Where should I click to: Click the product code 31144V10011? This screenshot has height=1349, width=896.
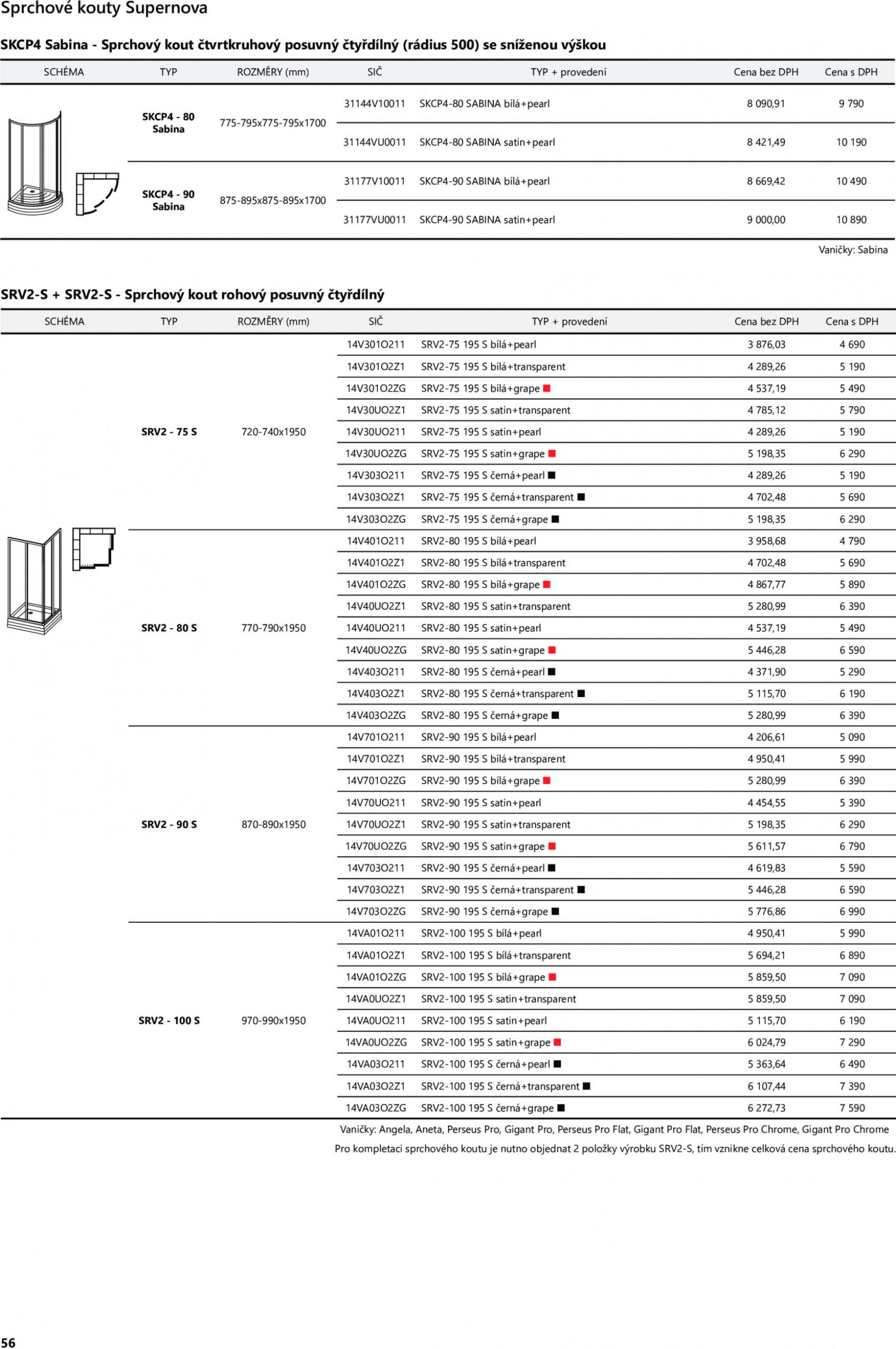(374, 103)
